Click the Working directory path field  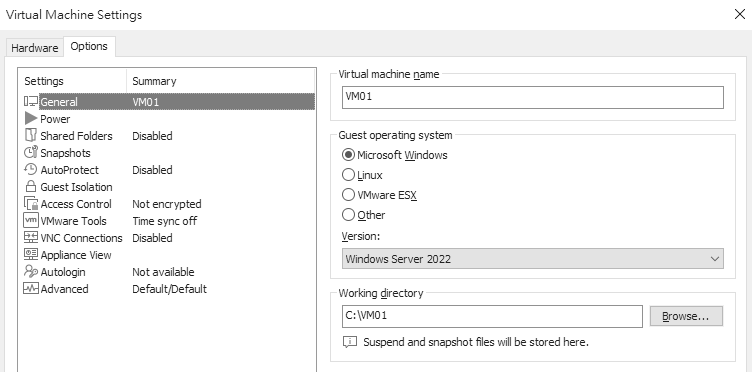[x=492, y=316]
